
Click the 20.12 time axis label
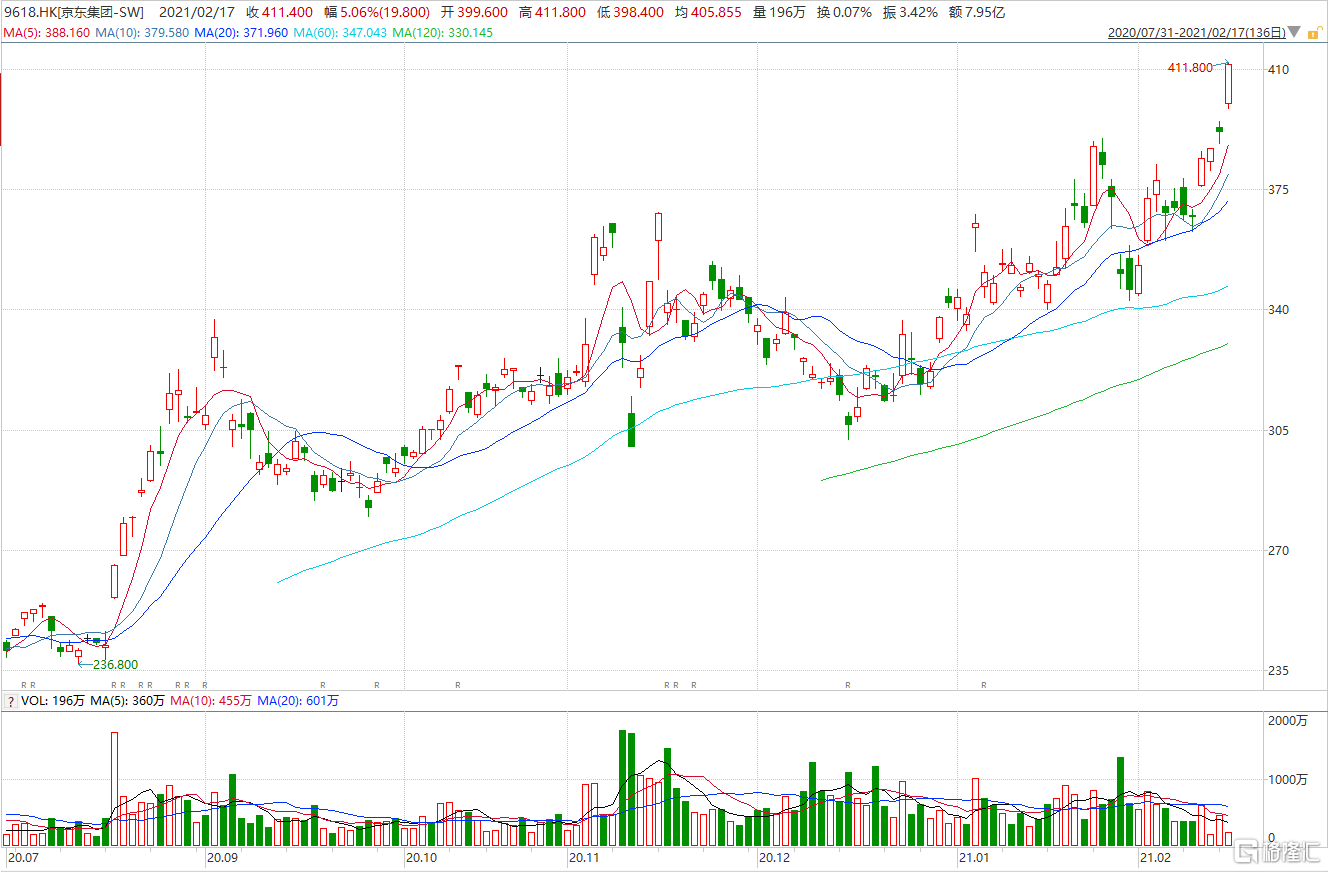pyautogui.click(x=774, y=858)
